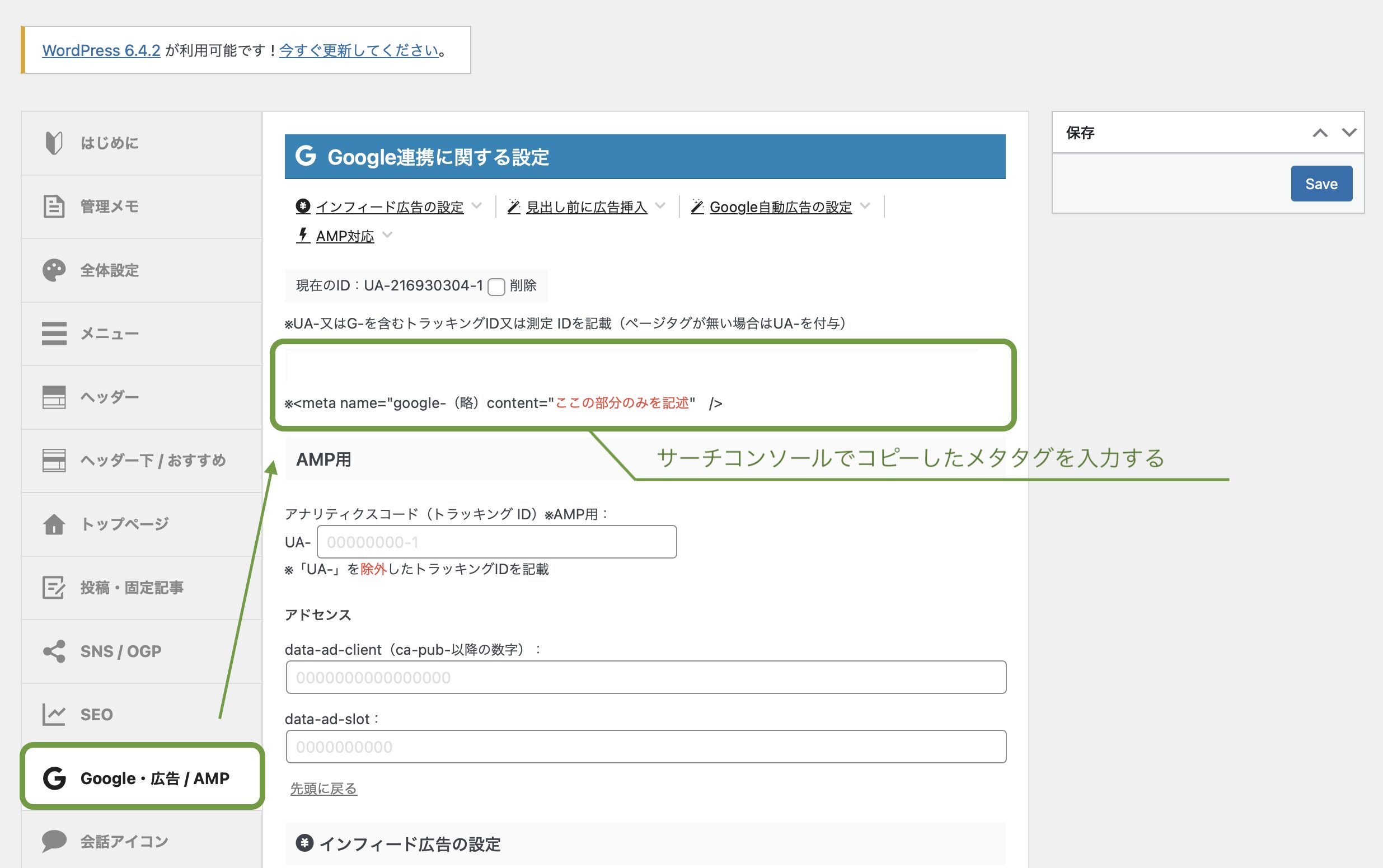Click the wand icon beside Google自動広告の設定
This screenshot has height=868, width=1383.
point(697,207)
